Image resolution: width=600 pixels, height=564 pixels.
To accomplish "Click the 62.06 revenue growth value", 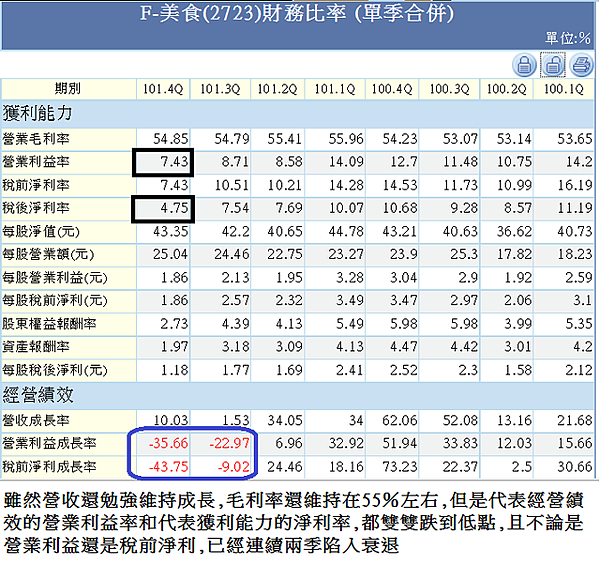I will pos(399,421).
